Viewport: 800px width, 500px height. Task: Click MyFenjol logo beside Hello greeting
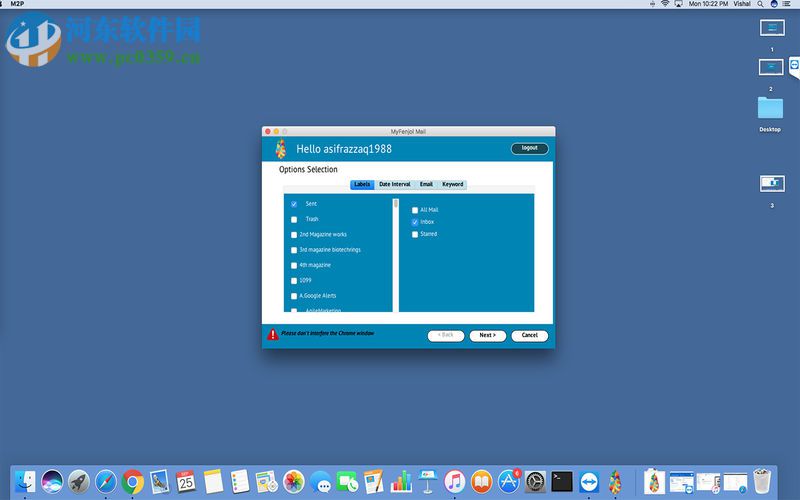[x=281, y=149]
